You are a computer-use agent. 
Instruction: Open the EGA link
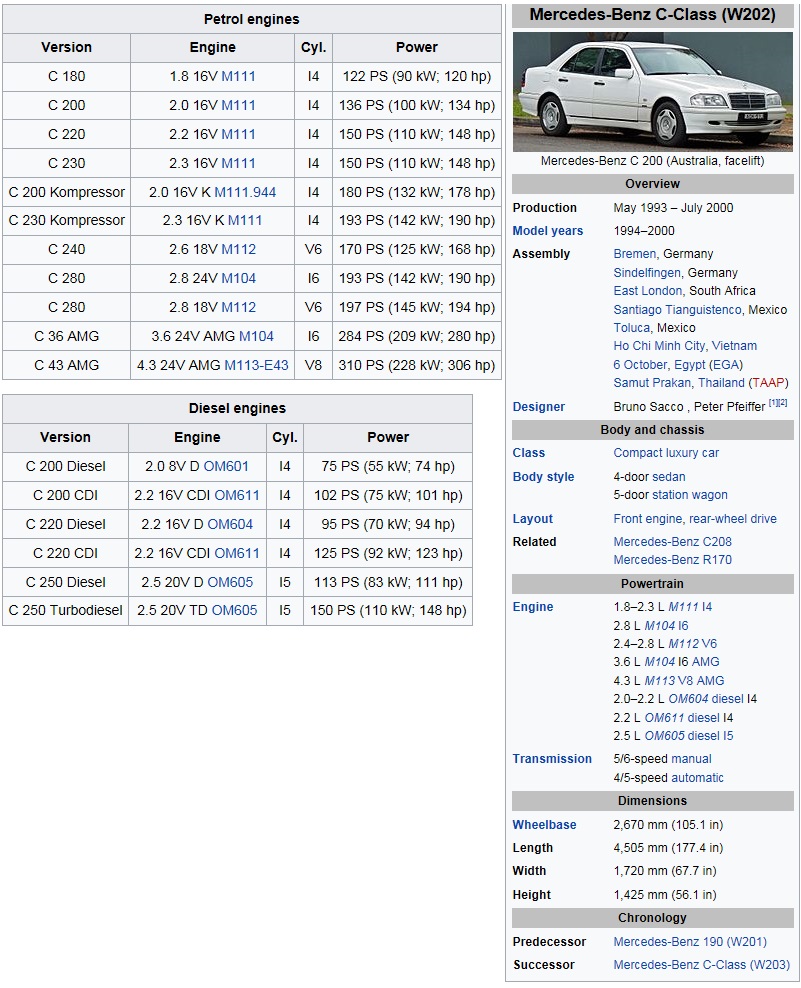(725, 365)
